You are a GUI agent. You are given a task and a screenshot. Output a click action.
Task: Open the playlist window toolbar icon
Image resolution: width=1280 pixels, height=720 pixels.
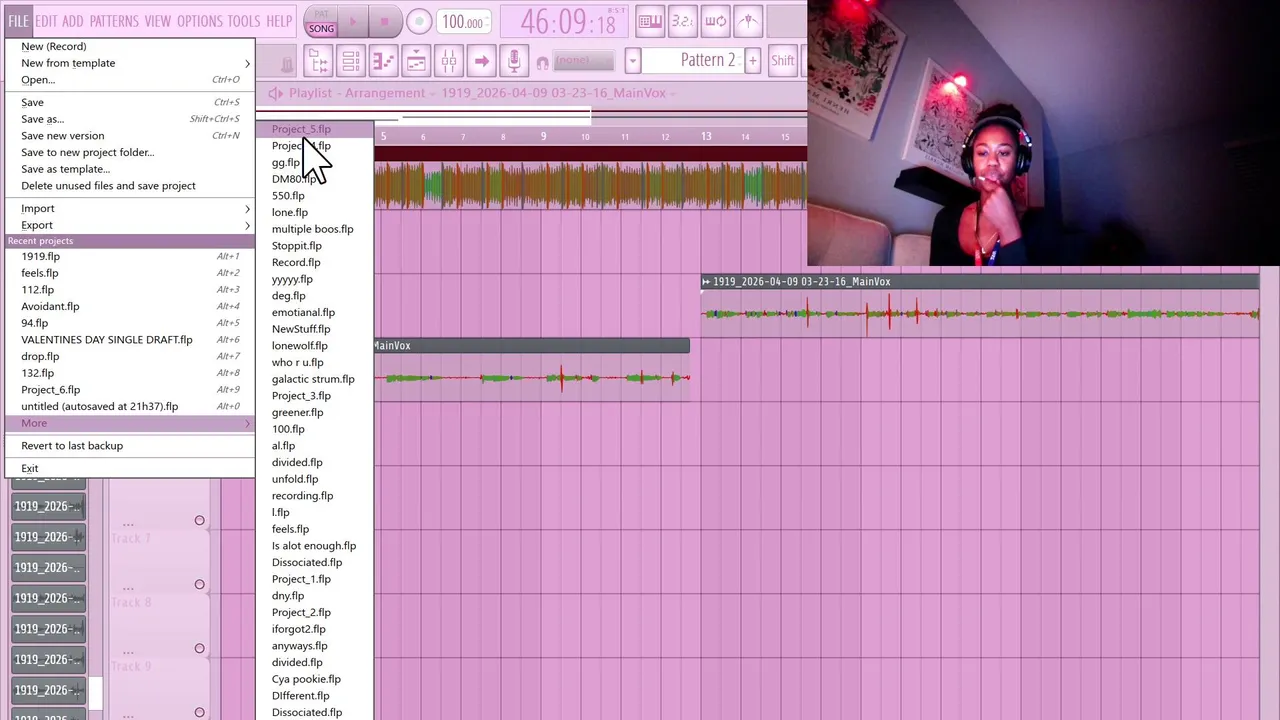click(416, 61)
